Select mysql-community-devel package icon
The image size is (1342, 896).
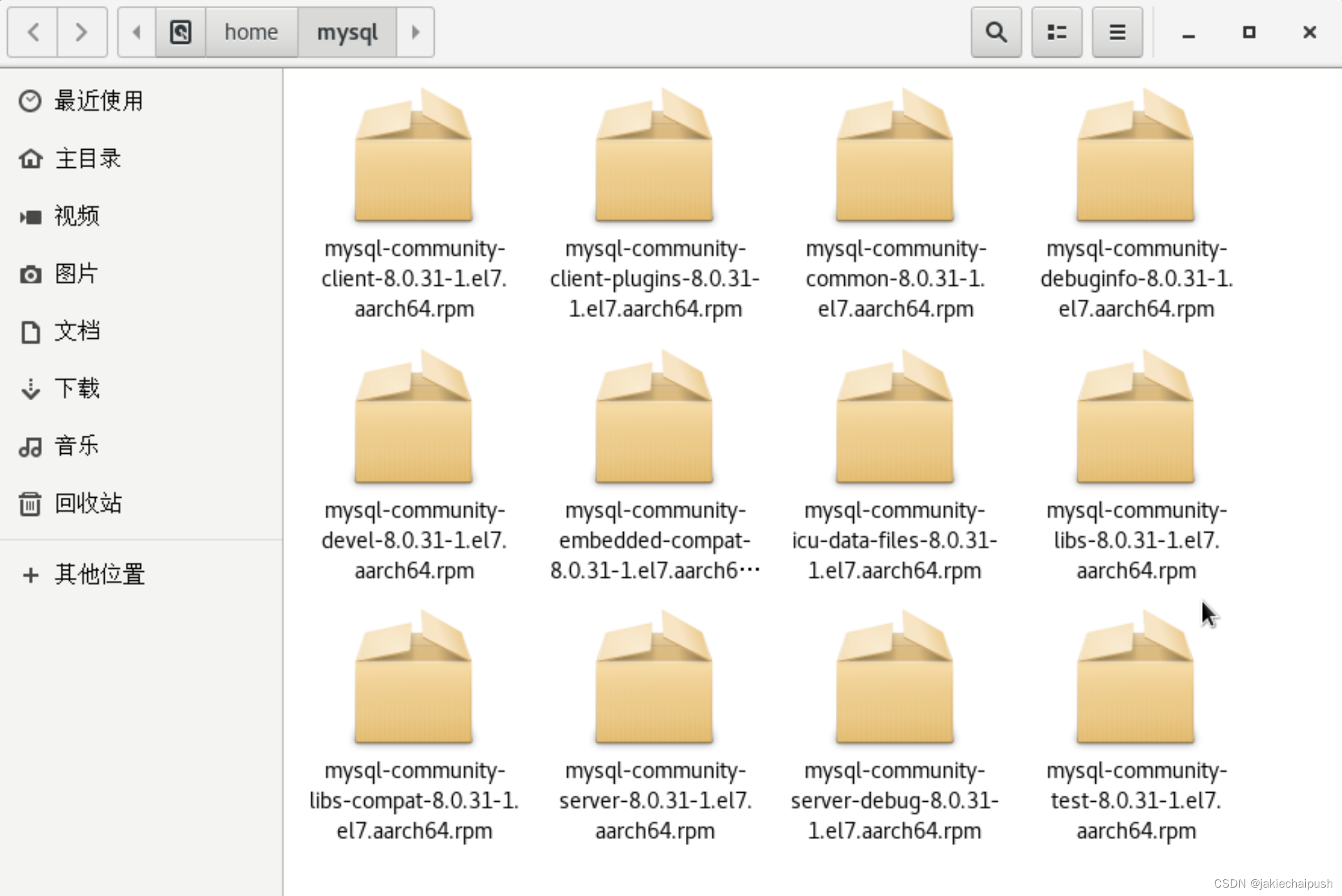(413, 417)
